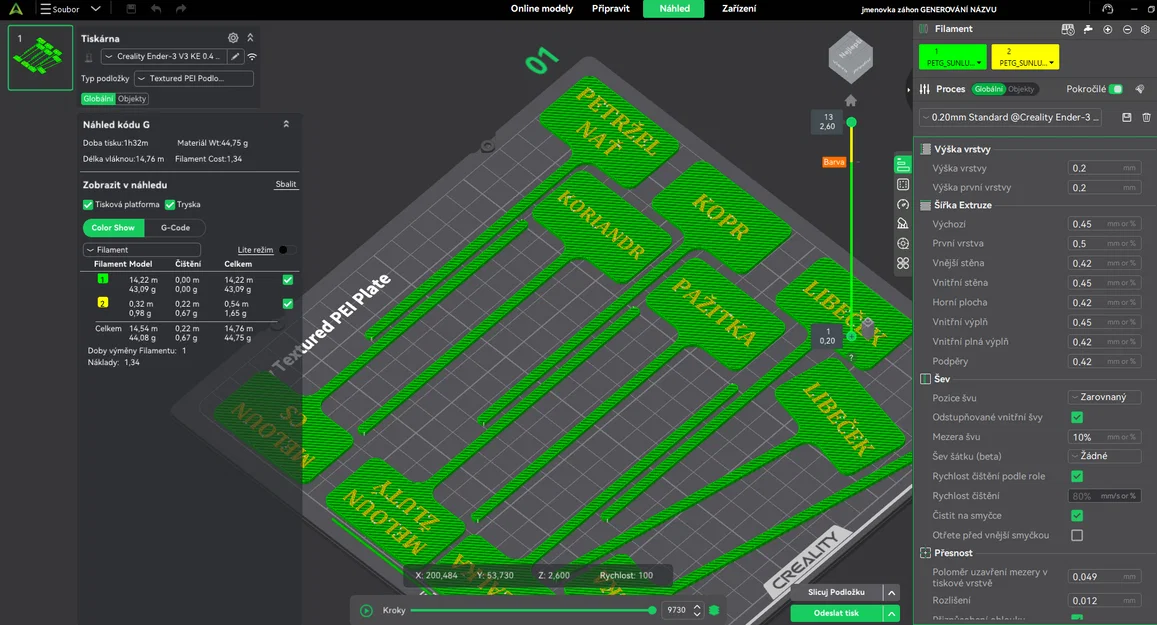Select the line type view icon in vertical toolbar

coord(903,165)
